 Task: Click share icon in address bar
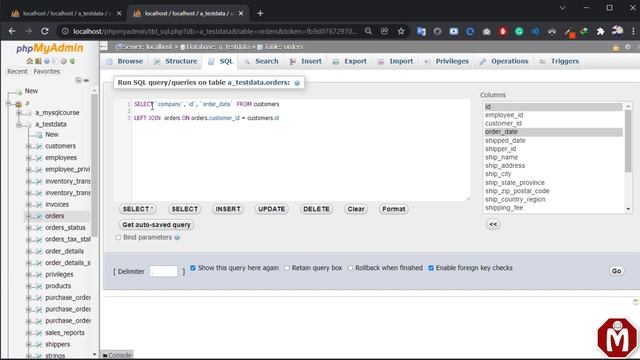click(384, 31)
